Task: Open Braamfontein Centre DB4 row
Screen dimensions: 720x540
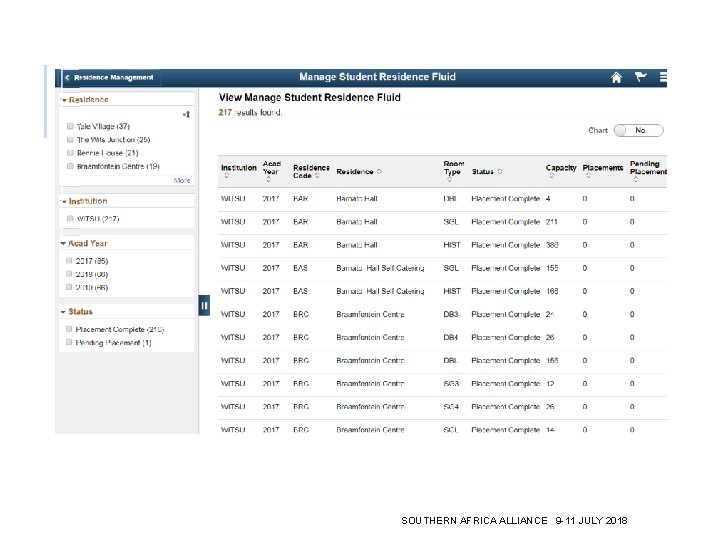Action: click(442, 338)
